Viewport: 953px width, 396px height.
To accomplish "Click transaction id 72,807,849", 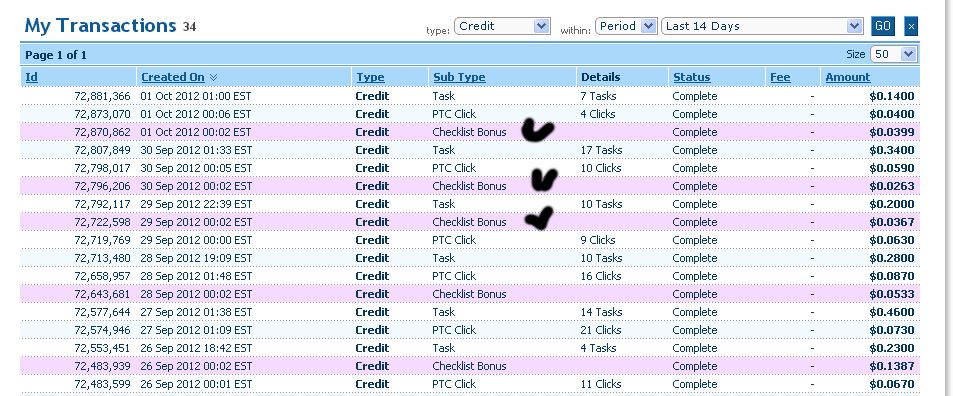I will (x=102, y=150).
